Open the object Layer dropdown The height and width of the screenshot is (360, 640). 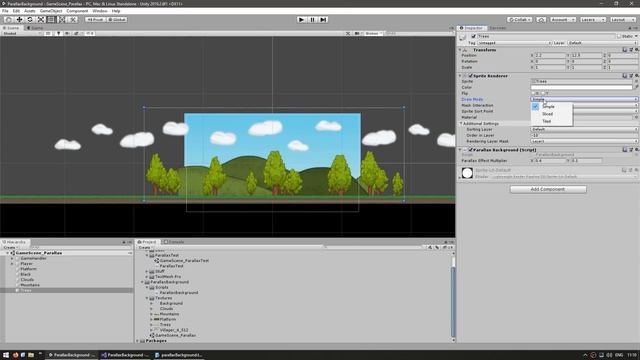pos(602,43)
